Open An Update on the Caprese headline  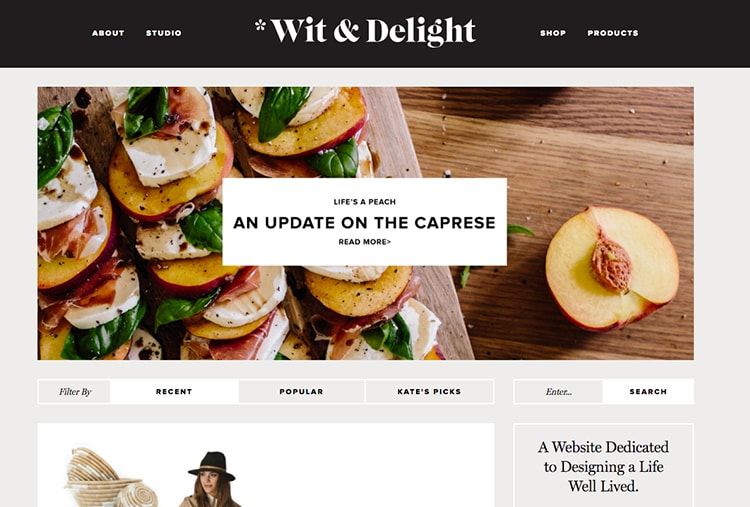pyautogui.click(x=364, y=223)
